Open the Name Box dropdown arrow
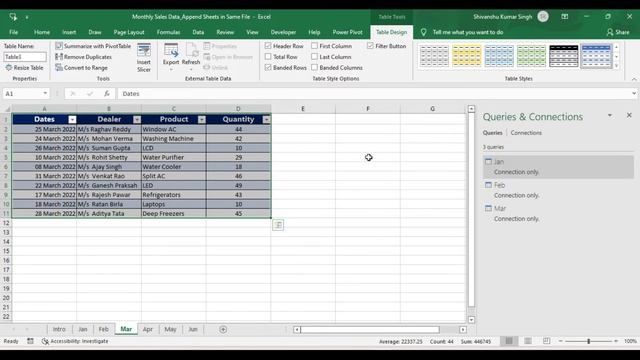 (45, 93)
